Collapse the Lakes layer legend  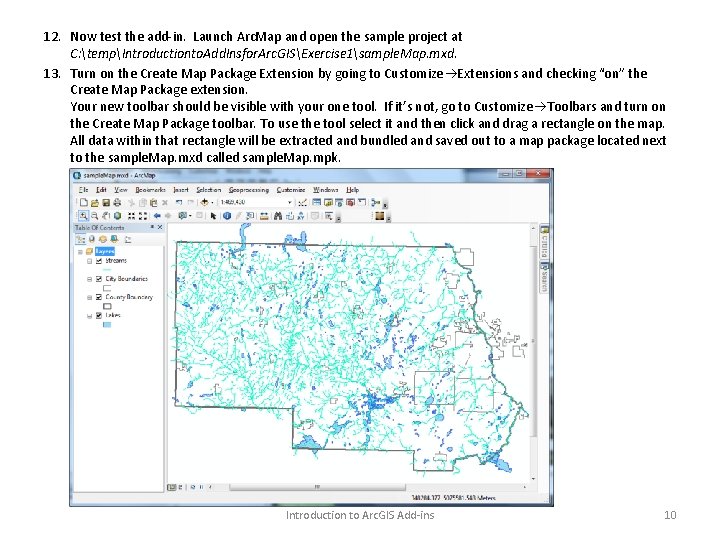[90, 315]
